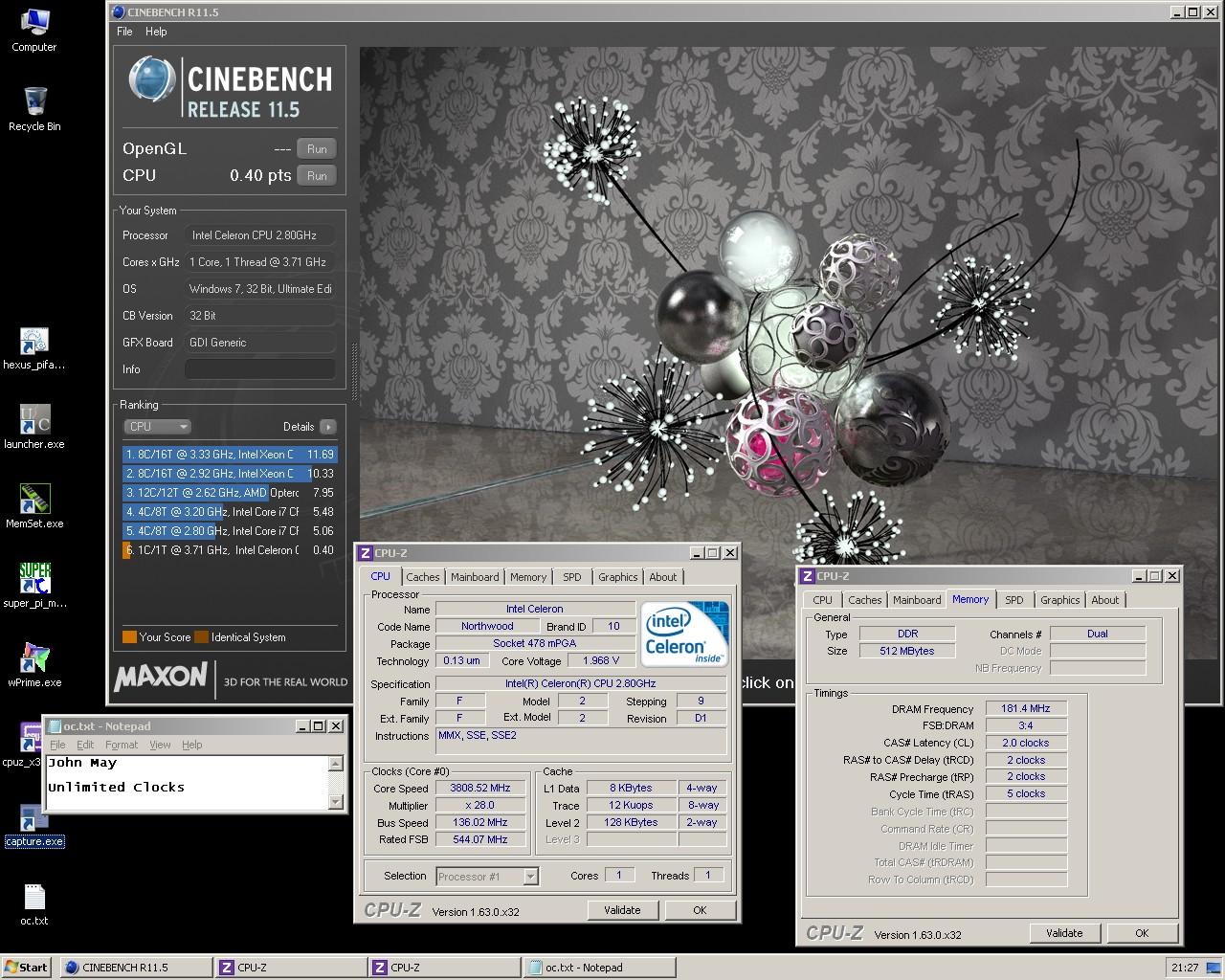Select the MemSet.exe desktop icon

click(34, 506)
